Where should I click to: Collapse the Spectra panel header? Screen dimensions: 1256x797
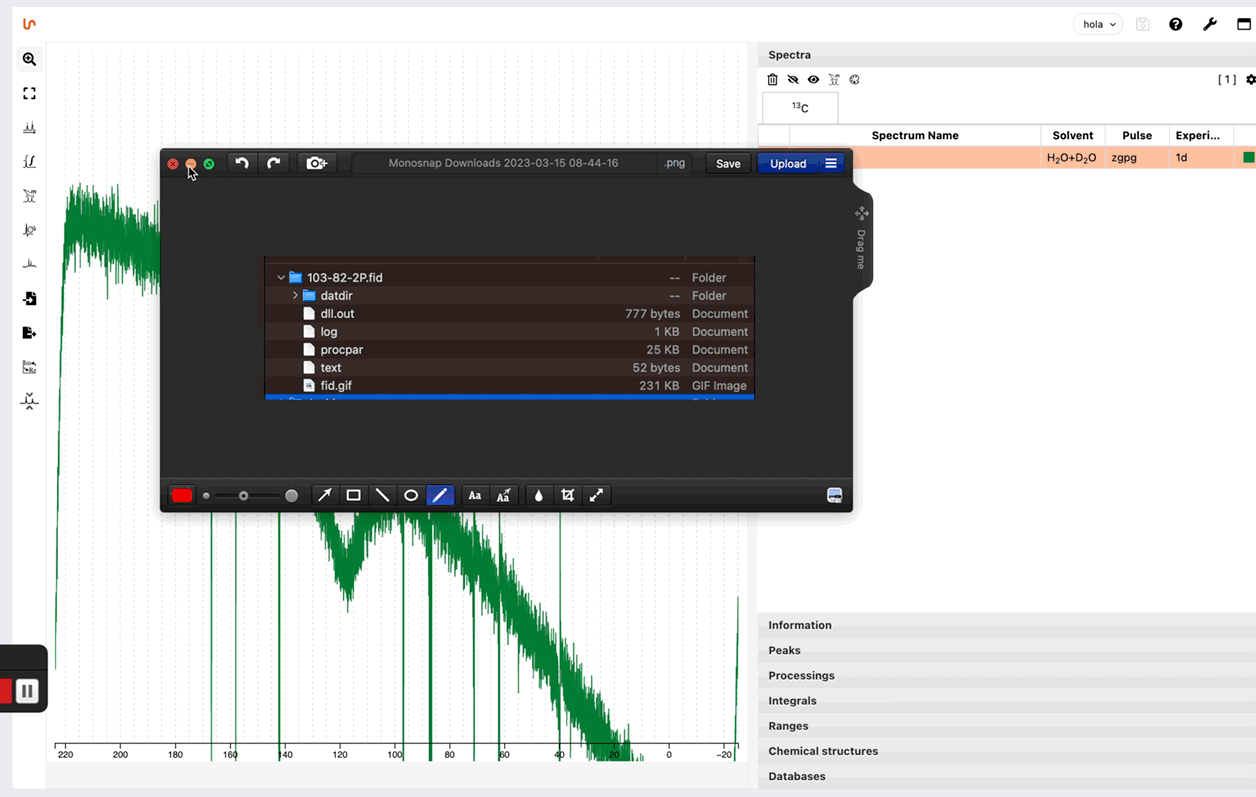(1007, 55)
